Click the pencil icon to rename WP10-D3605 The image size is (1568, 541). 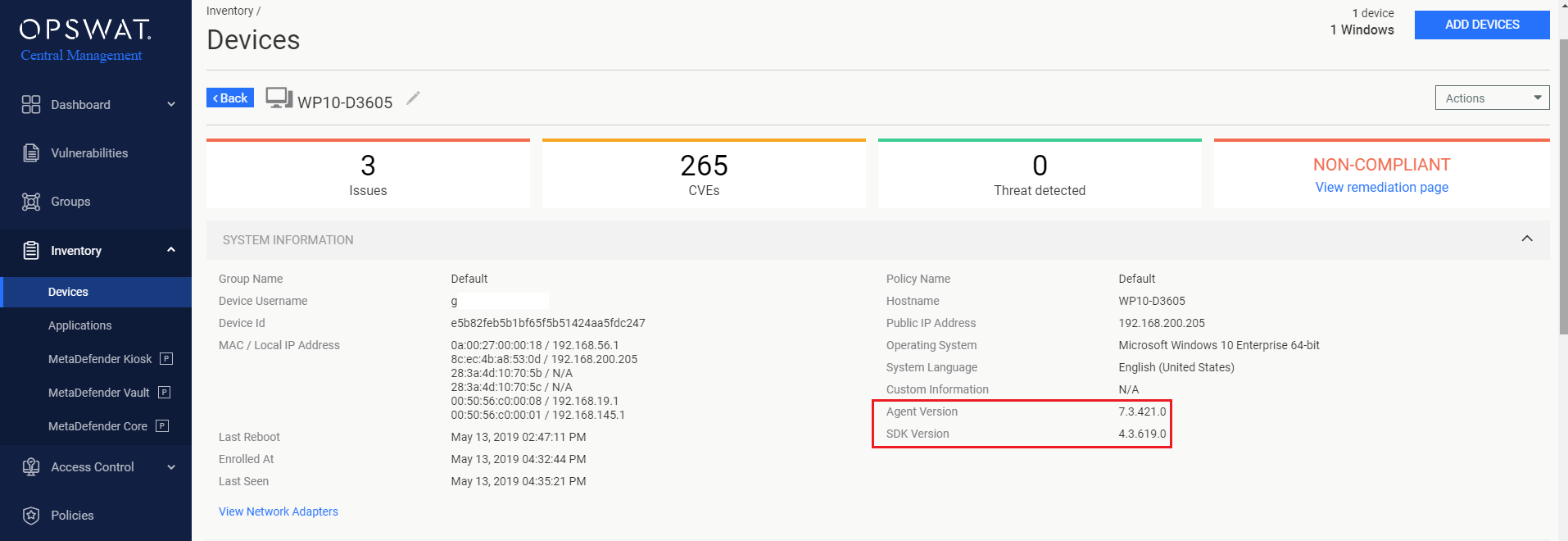(x=413, y=98)
